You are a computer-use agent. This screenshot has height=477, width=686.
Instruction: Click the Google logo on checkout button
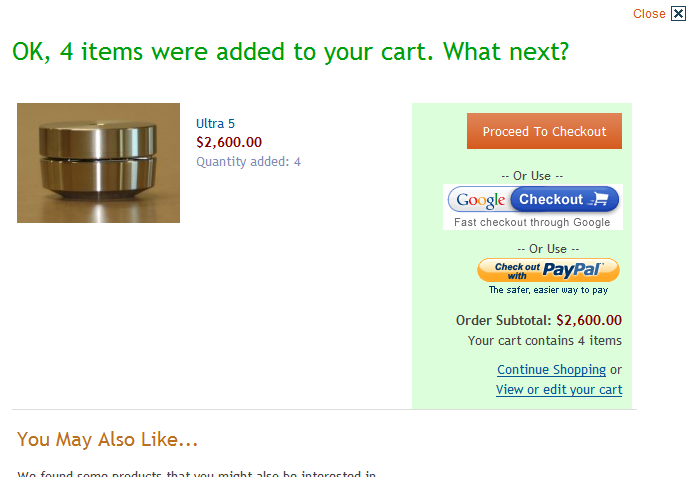(x=480, y=200)
